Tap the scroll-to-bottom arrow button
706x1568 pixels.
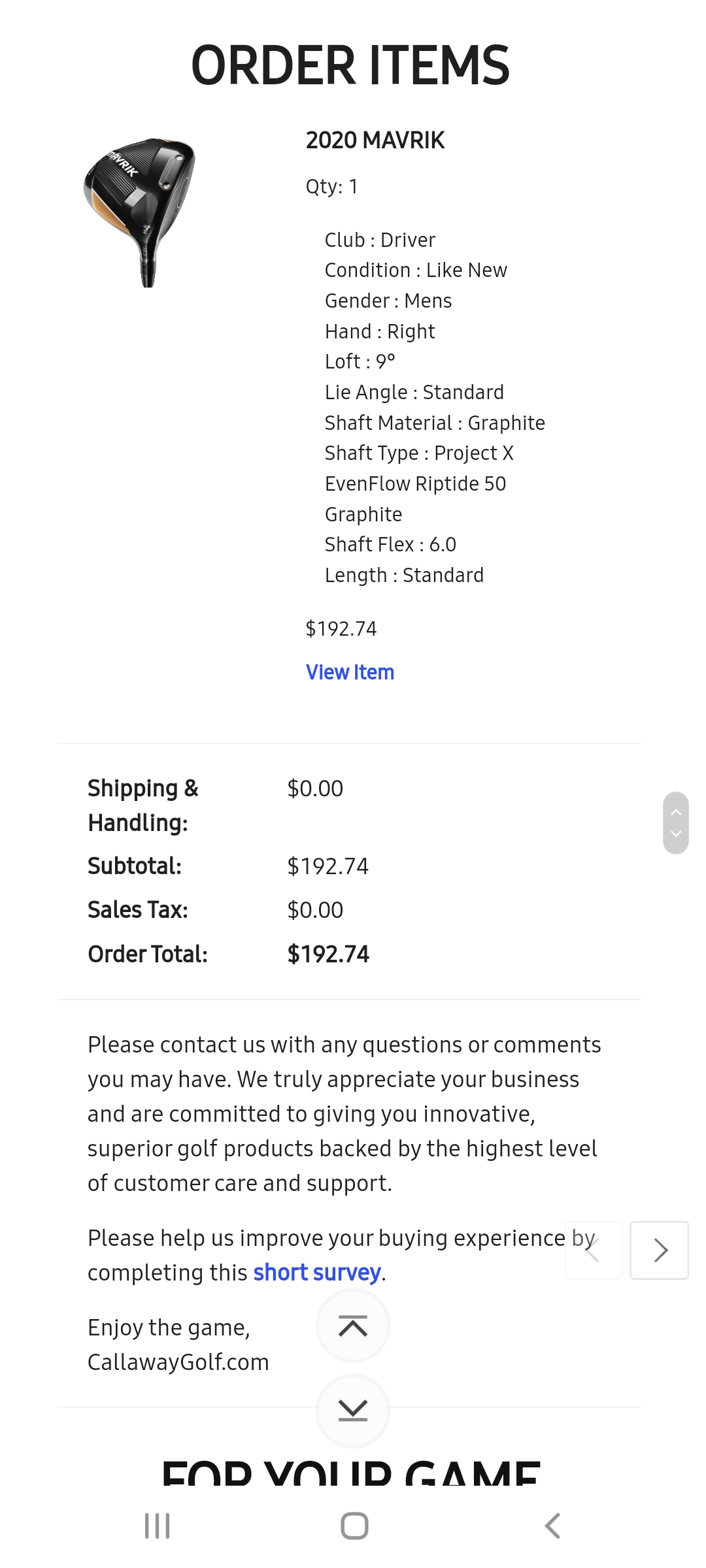click(x=353, y=1411)
